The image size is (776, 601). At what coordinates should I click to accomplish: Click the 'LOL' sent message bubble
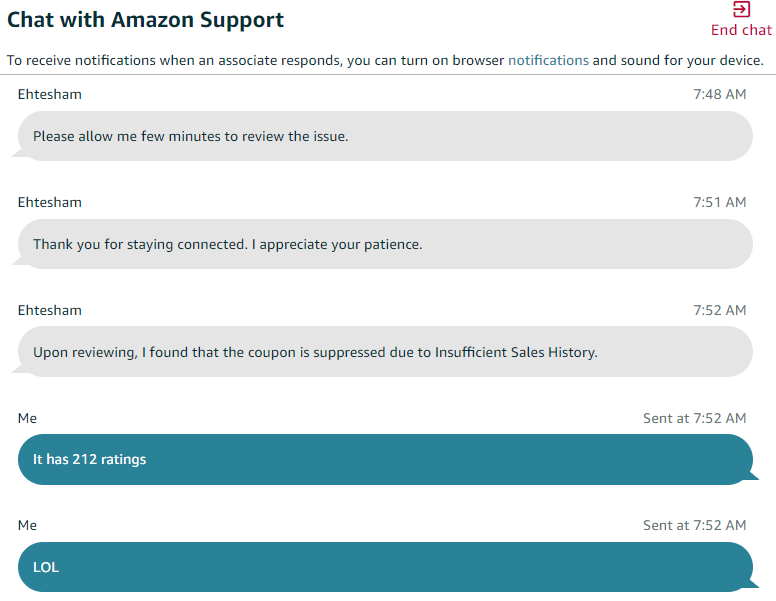[x=385, y=567]
